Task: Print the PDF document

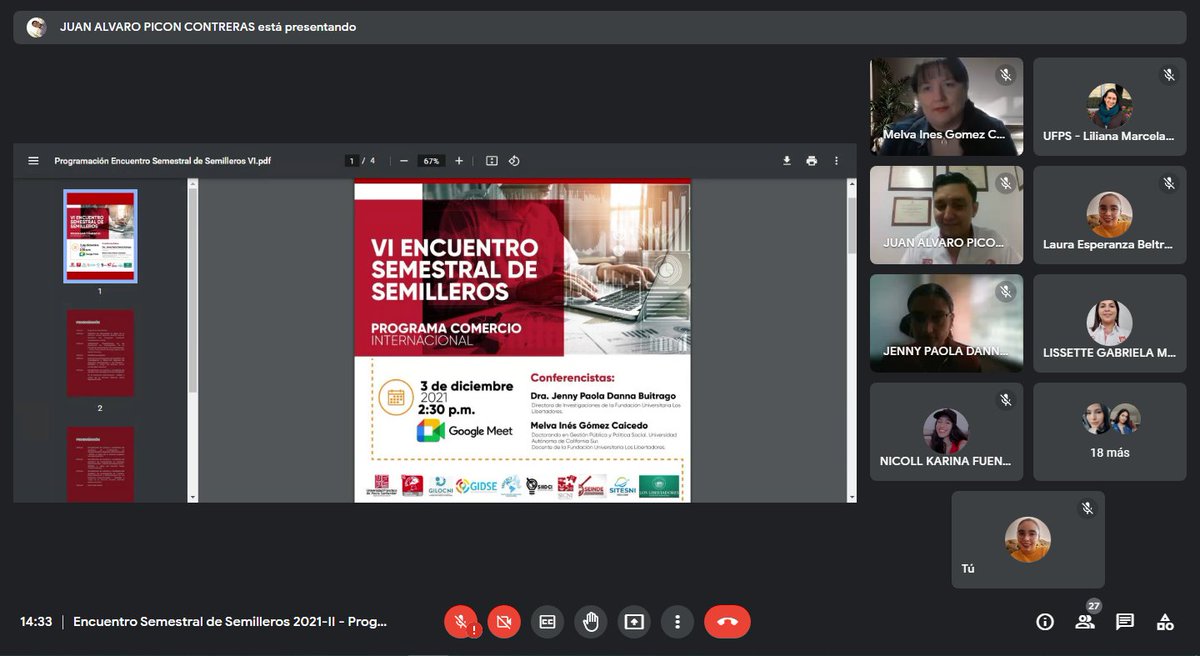Action: (811, 160)
